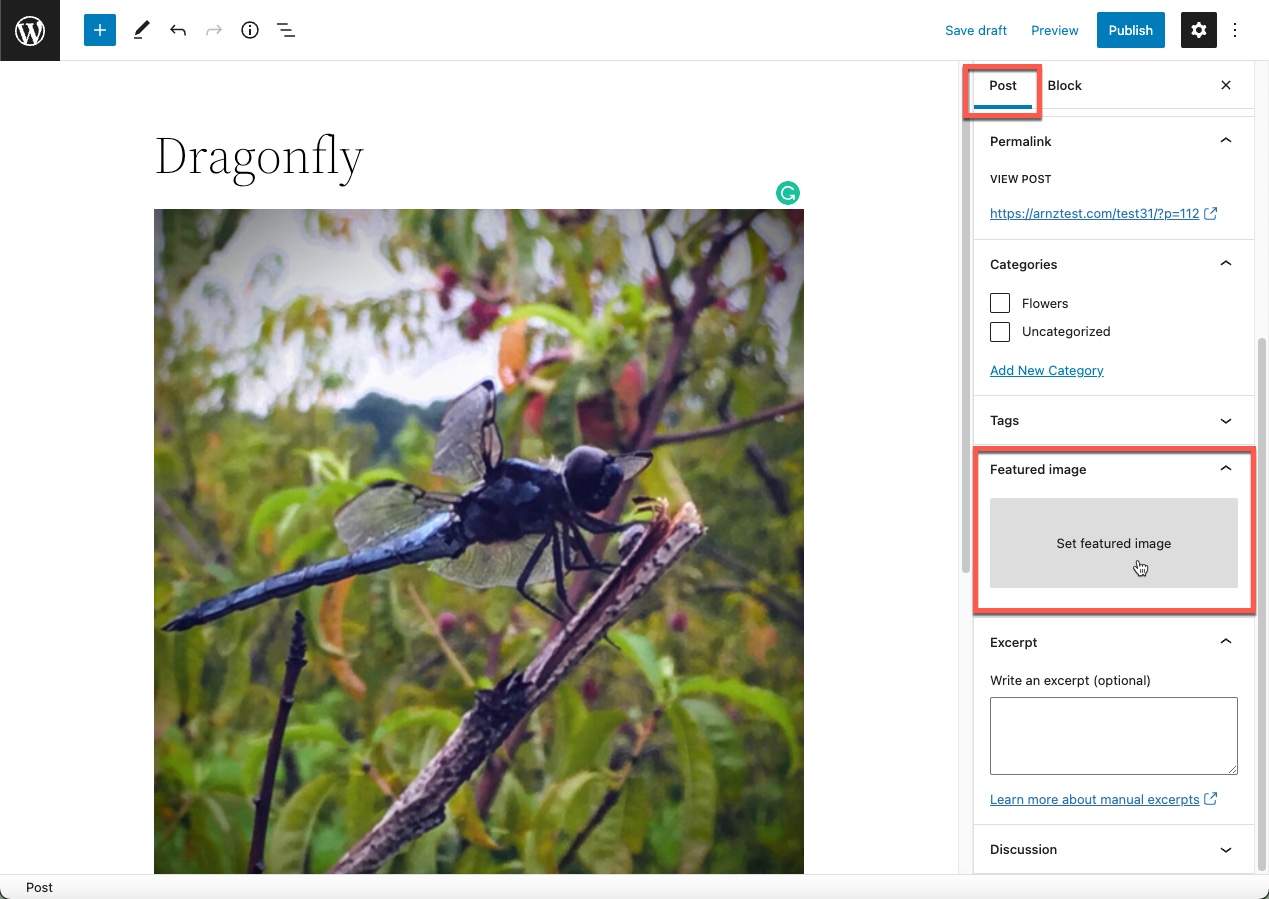
Task: Click Set featured image button
Action: tap(1114, 543)
